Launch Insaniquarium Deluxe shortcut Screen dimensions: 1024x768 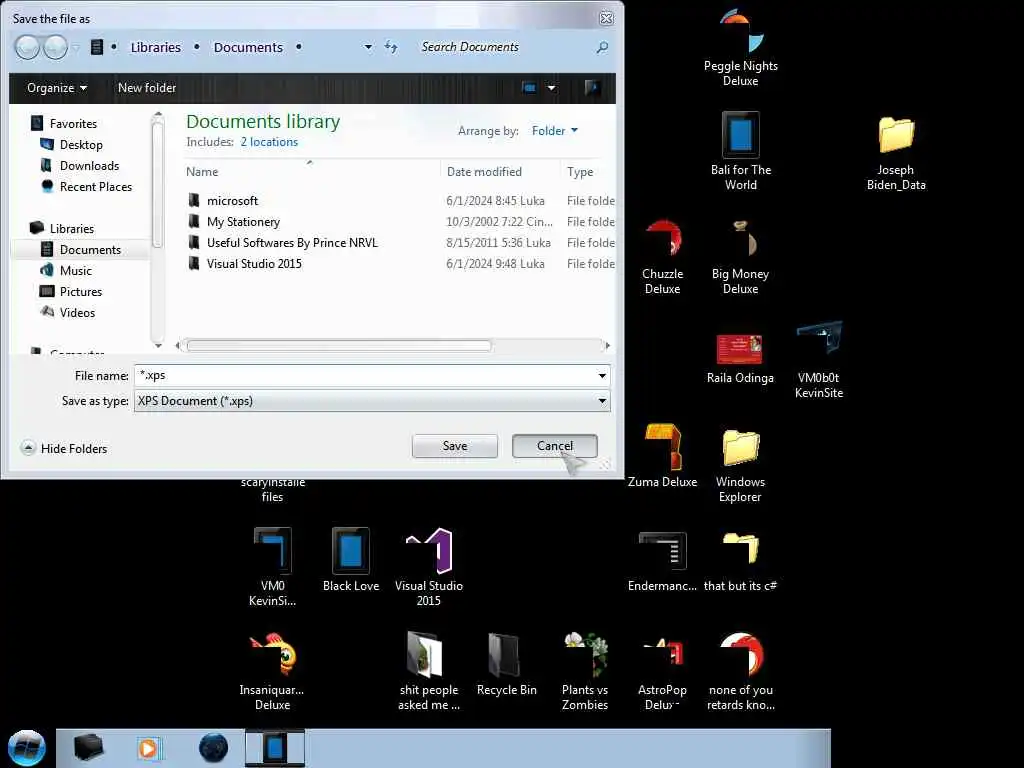[x=272, y=671]
